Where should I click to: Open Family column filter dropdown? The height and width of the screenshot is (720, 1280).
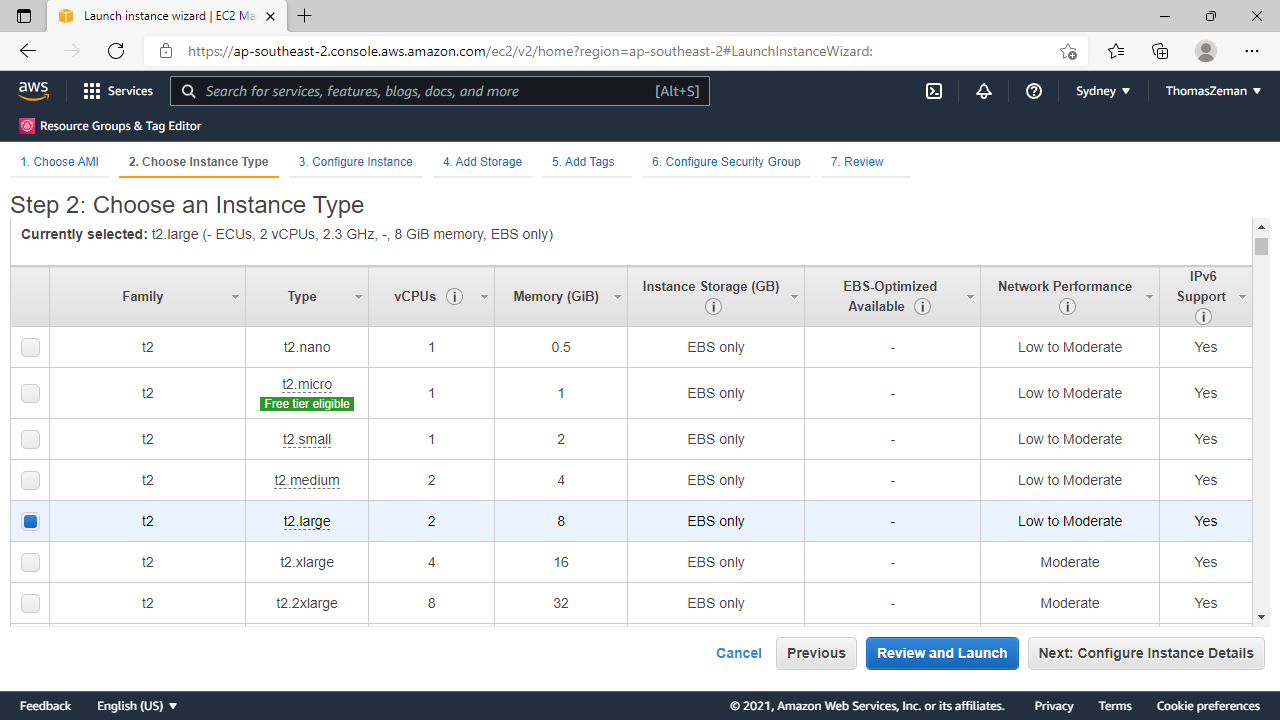235,297
